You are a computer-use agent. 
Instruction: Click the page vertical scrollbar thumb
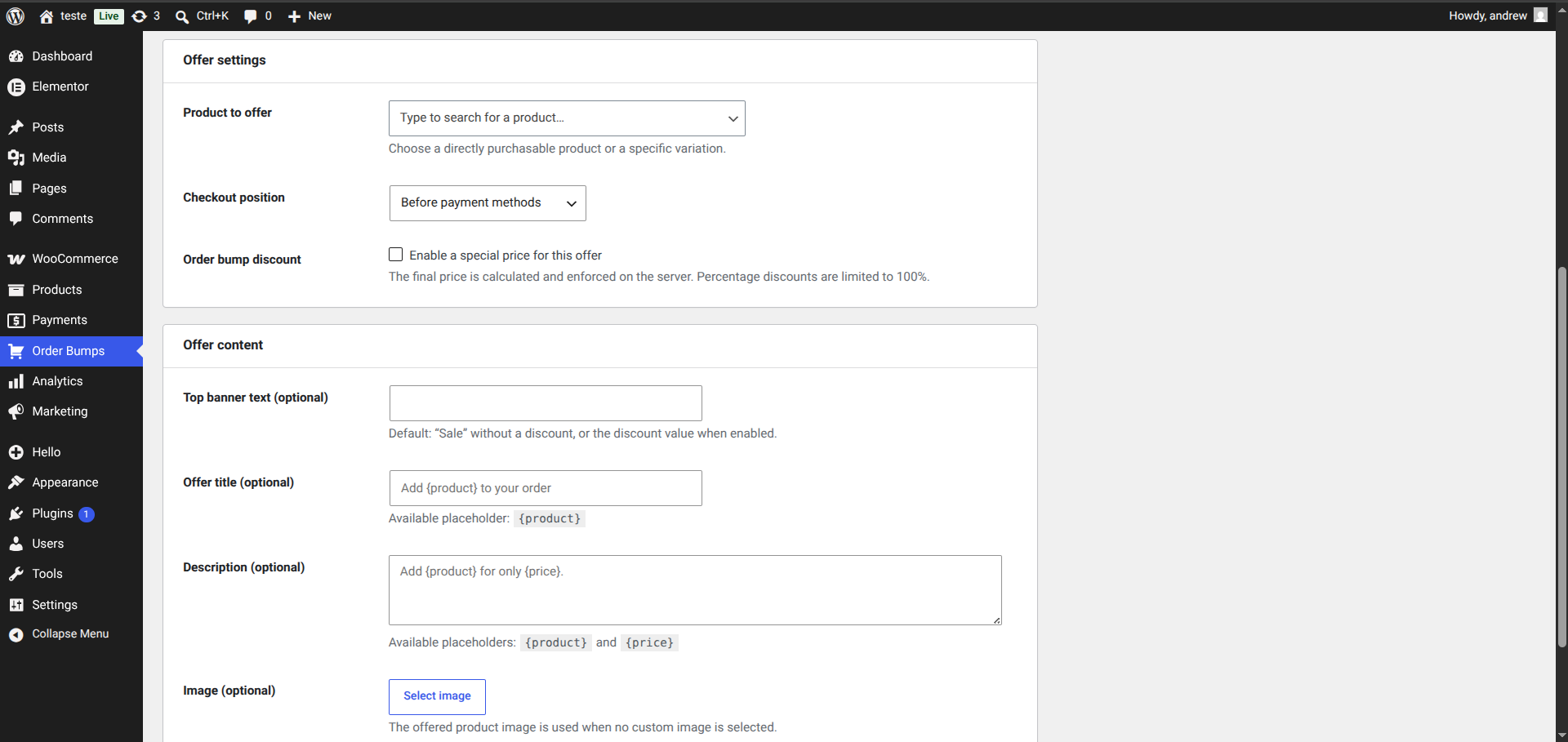click(x=1561, y=457)
